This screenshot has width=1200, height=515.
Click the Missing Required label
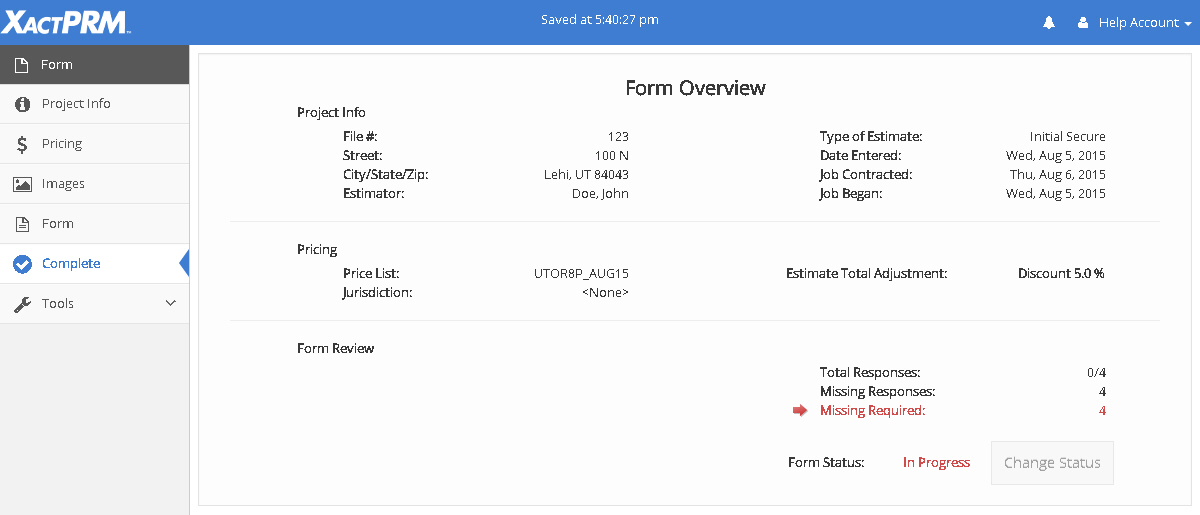872,411
